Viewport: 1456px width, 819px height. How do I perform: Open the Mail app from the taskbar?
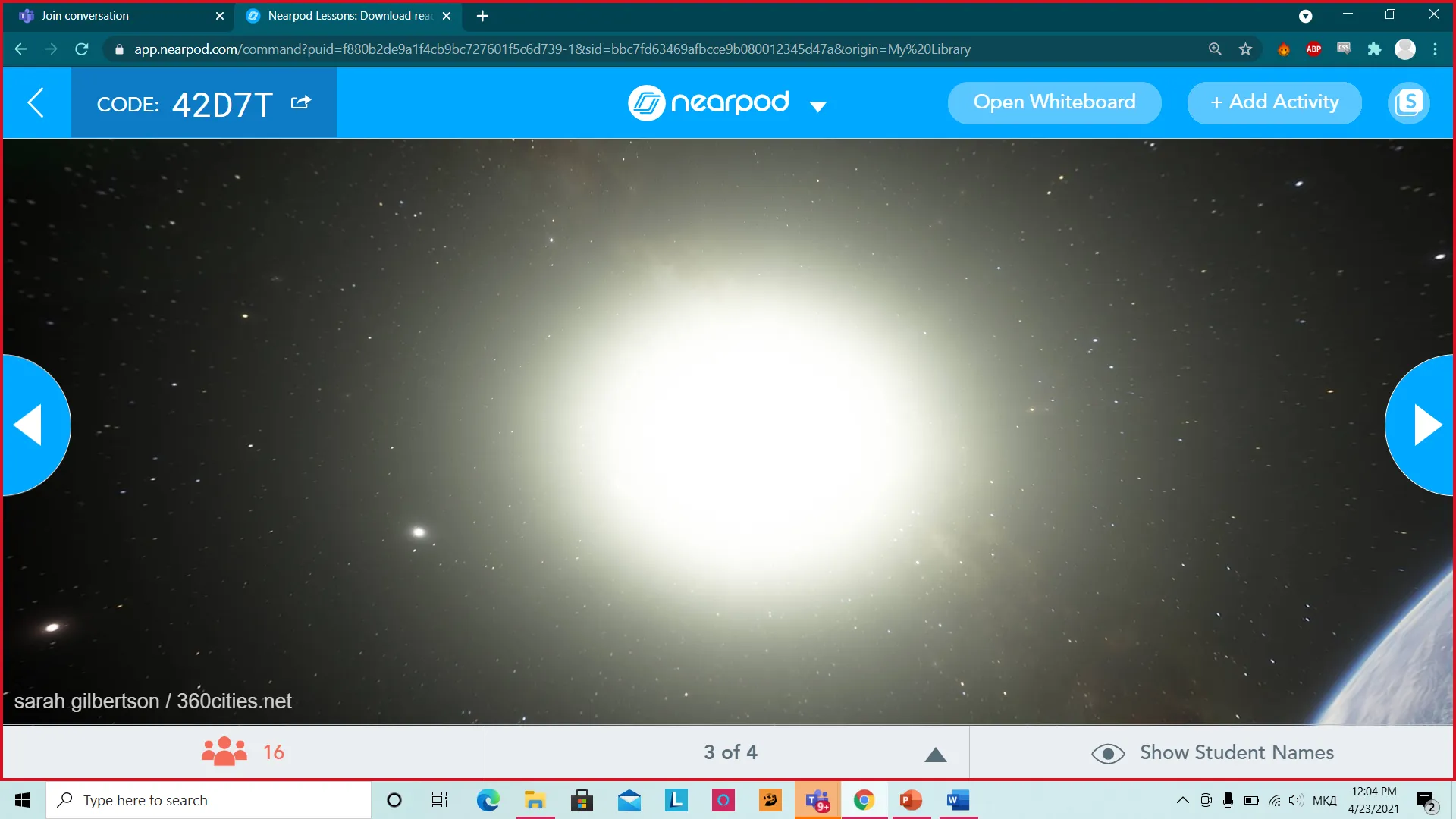[629, 800]
